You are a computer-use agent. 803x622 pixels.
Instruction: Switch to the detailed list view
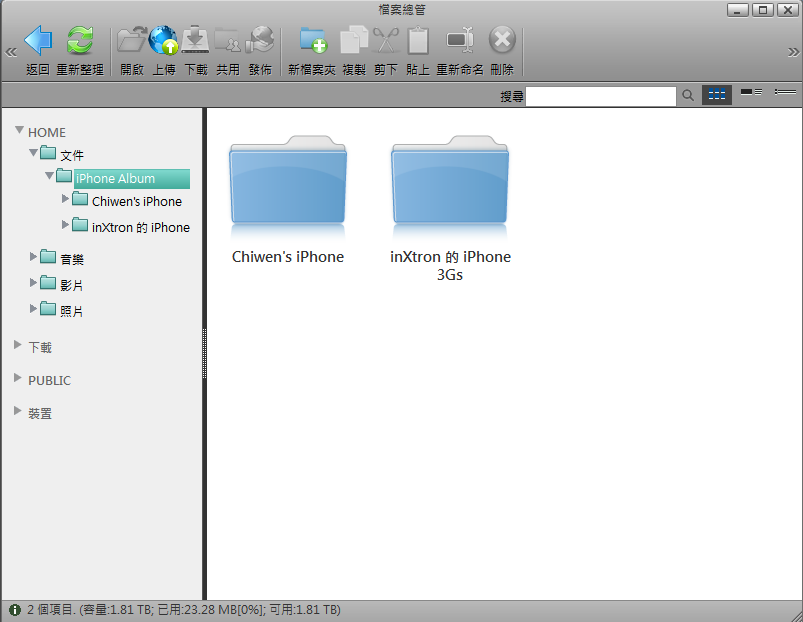(x=751, y=93)
